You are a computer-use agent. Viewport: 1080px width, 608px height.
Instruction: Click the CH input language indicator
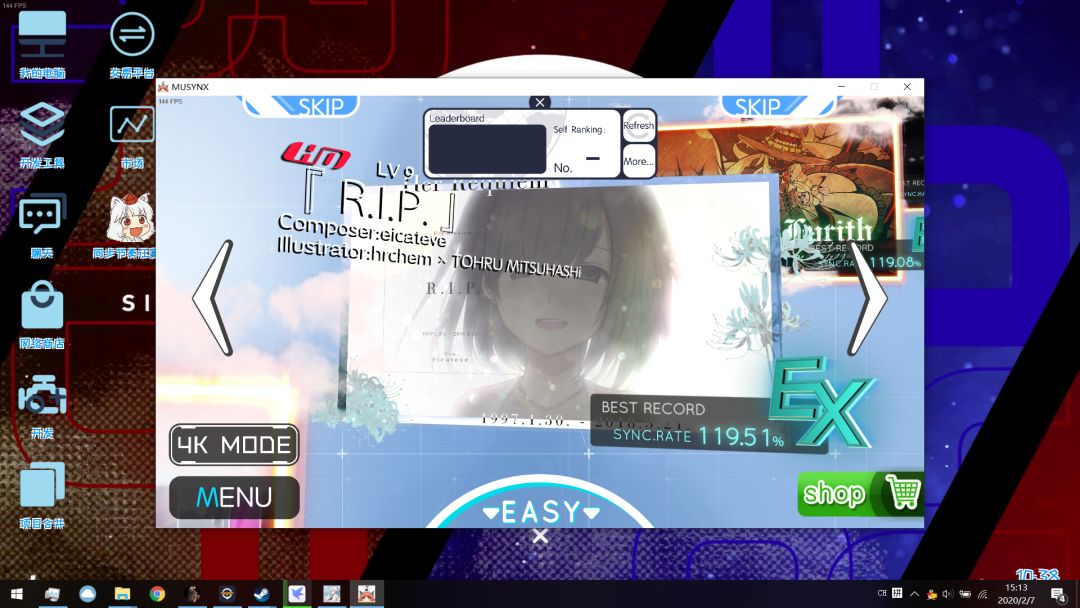(x=882, y=594)
